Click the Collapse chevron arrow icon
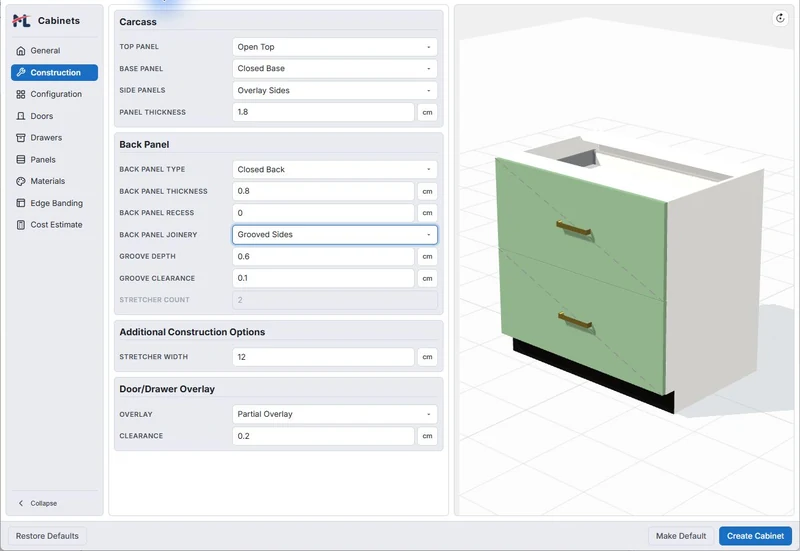This screenshot has width=800, height=551. point(21,503)
